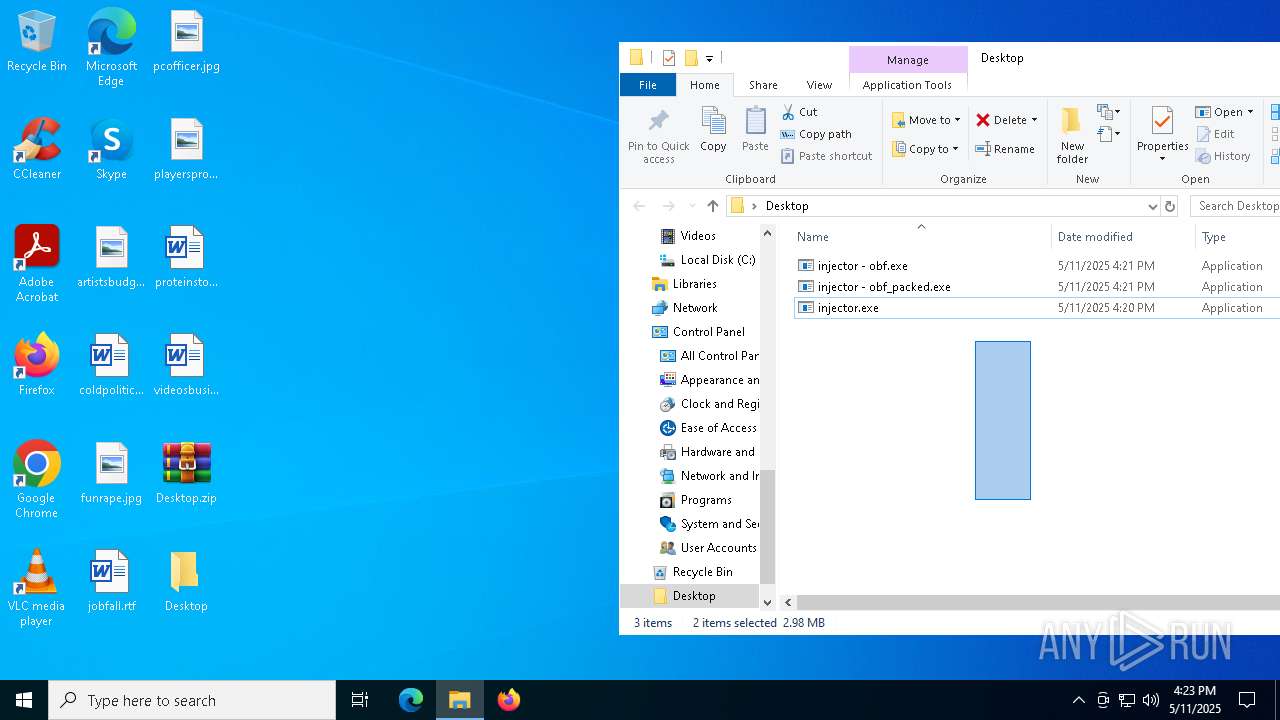Show hidden system tray icons

tap(1078, 700)
